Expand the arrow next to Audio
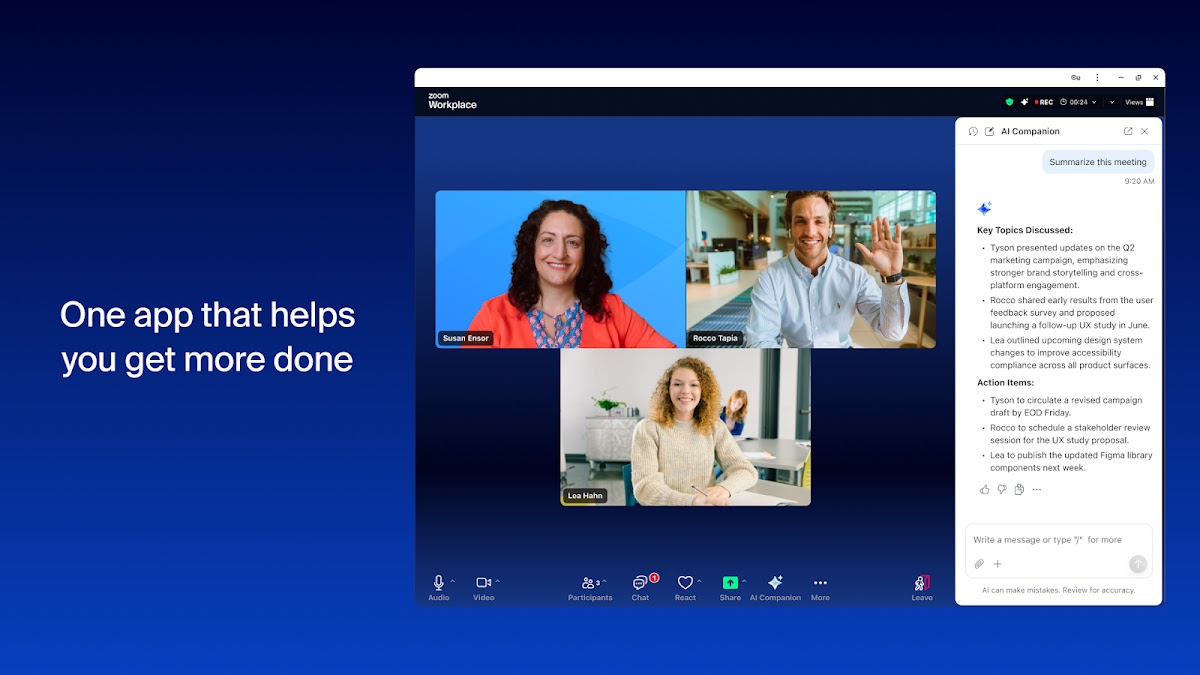The width and height of the screenshot is (1200, 675). pos(453,581)
